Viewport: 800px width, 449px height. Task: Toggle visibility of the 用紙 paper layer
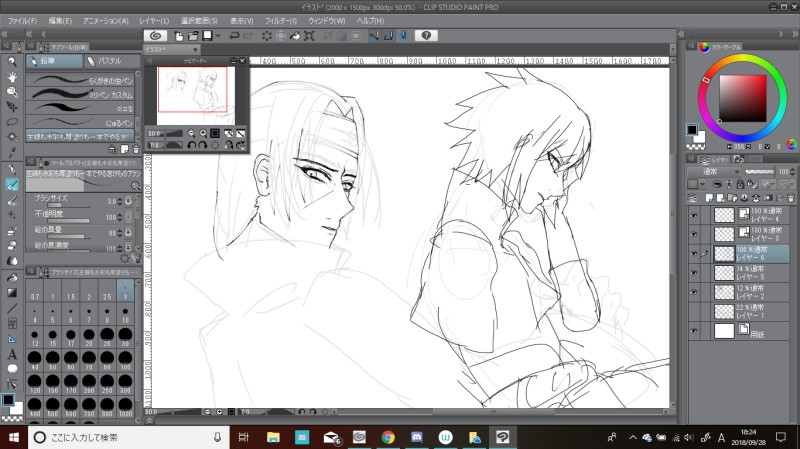[x=695, y=330]
